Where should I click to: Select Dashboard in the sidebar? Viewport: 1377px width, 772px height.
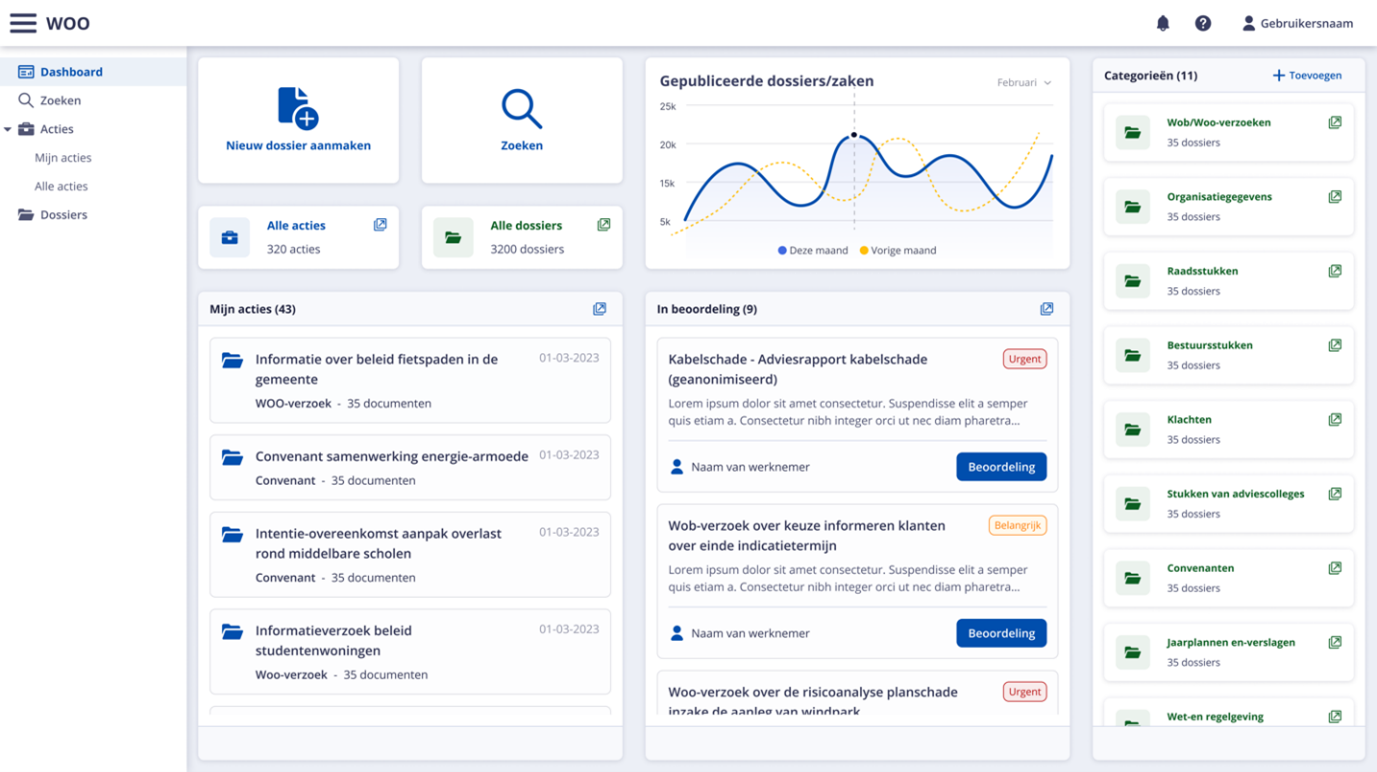[71, 72]
